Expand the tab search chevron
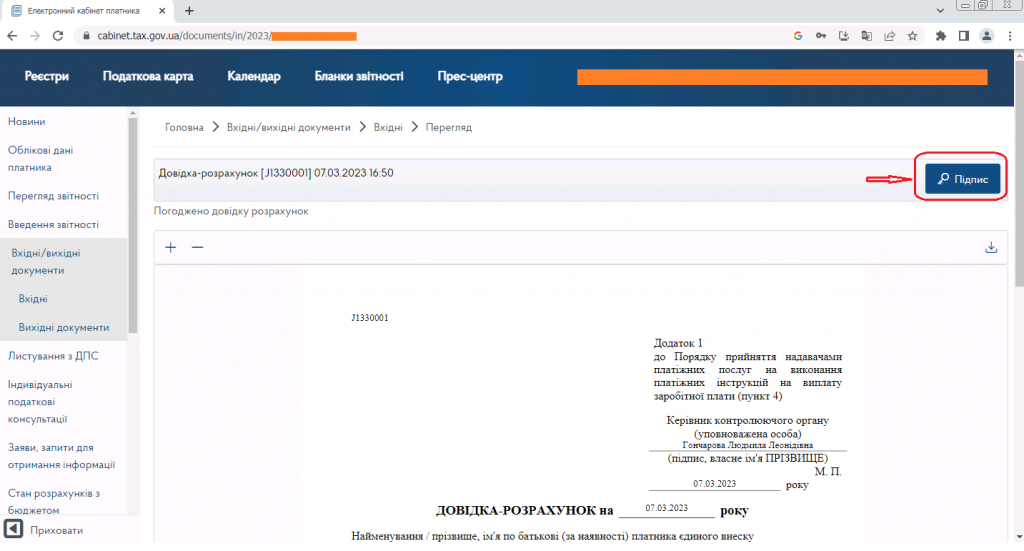Viewport: 1024px width, 551px height. click(x=940, y=10)
